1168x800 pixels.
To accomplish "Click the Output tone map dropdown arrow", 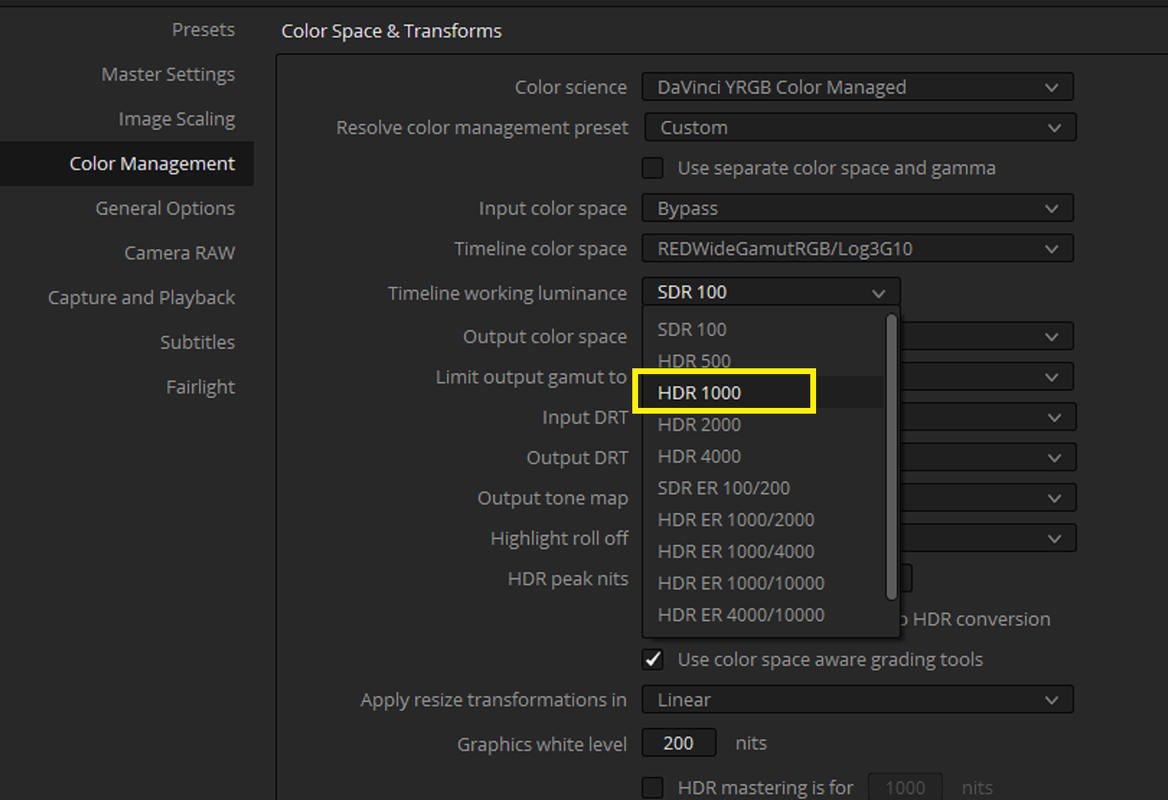I will tap(1055, 498).
